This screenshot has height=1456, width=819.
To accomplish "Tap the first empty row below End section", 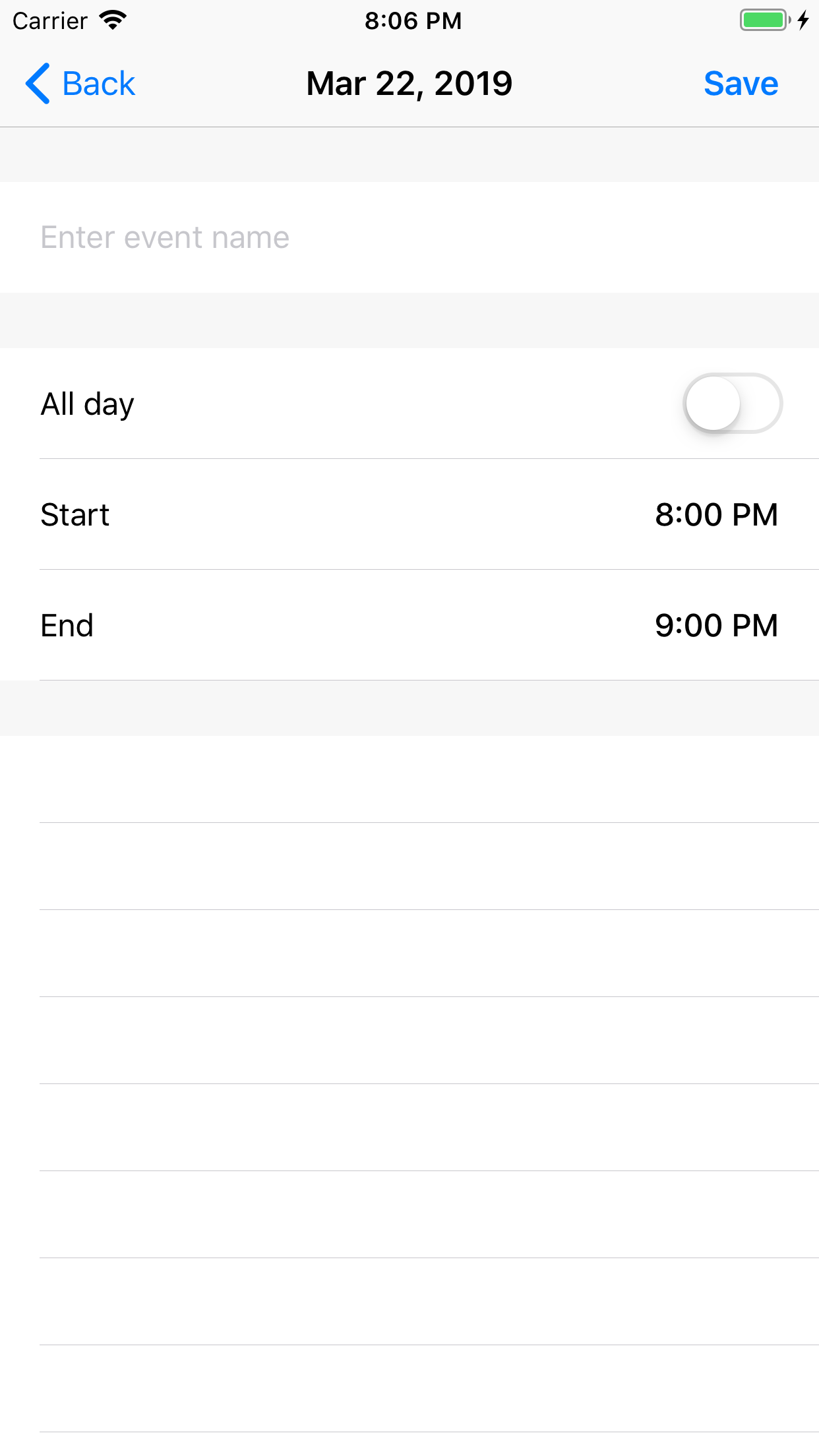I will [x=409, y=779].
